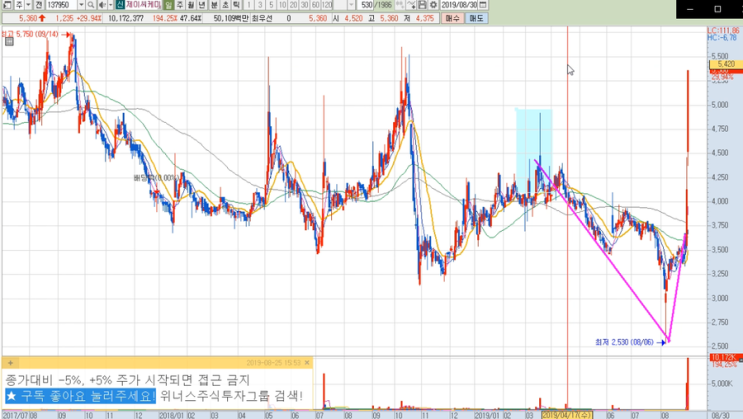Choose the 3 interval button
Image resolution: width=743 pixels, height=419 pixels.
point(260,5)
